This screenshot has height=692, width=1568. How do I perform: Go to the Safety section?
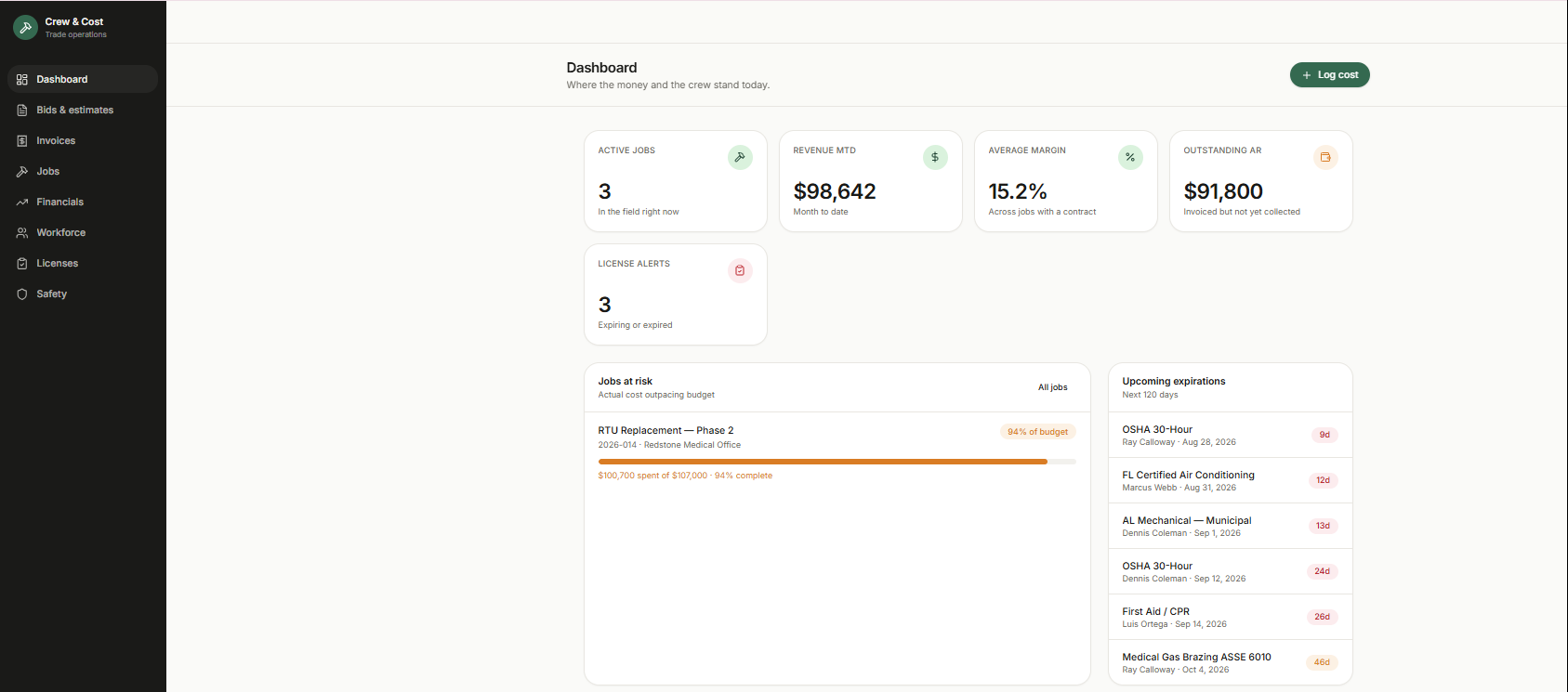point(83,294)
